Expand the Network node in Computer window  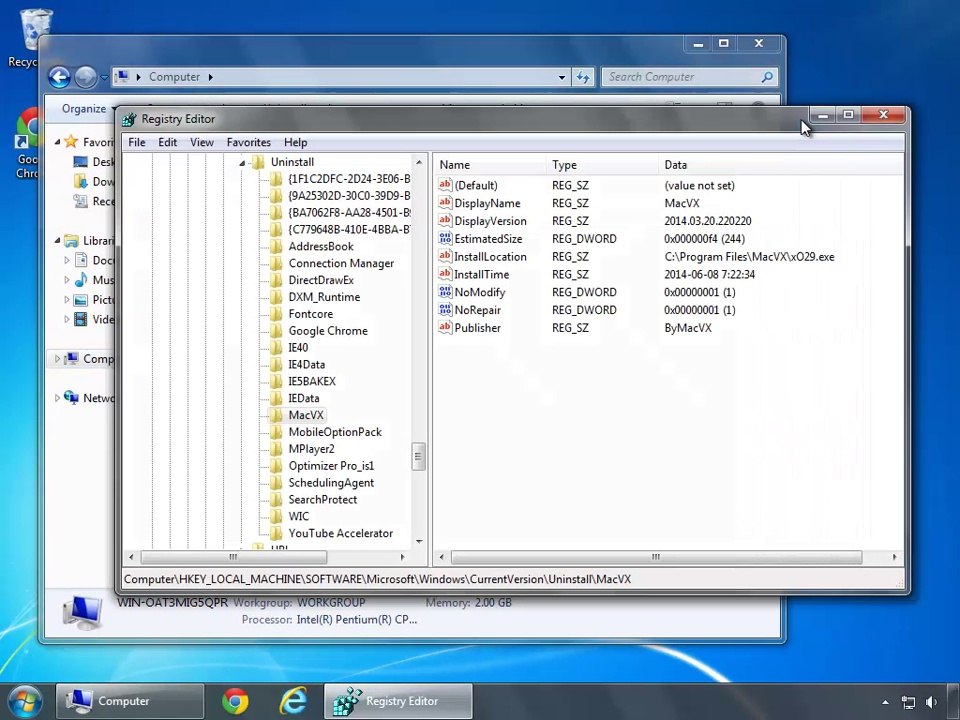[57, 398]
